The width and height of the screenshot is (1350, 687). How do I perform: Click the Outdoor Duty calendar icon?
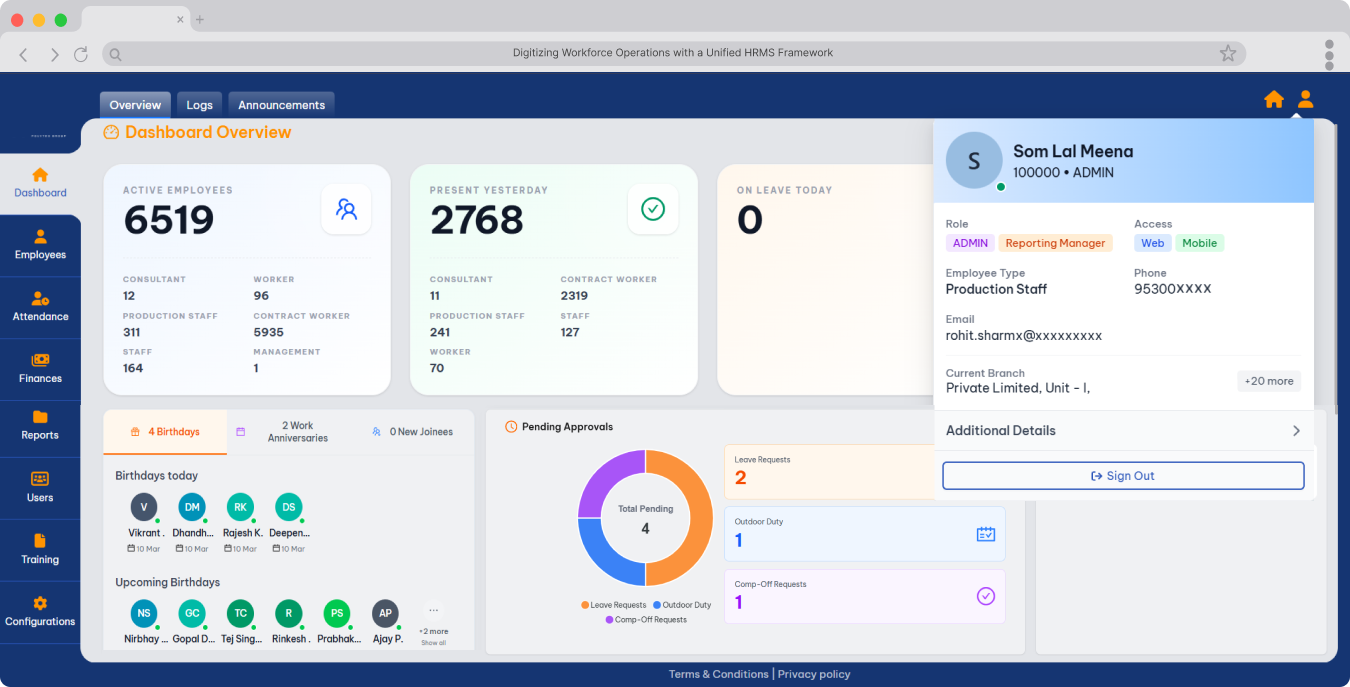(x=985, y=534)
